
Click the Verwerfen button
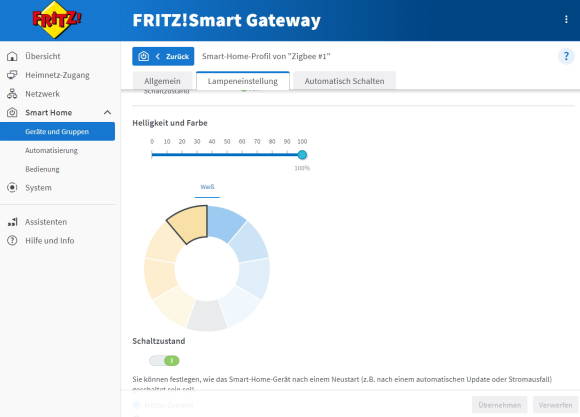[x=555, y=405]
